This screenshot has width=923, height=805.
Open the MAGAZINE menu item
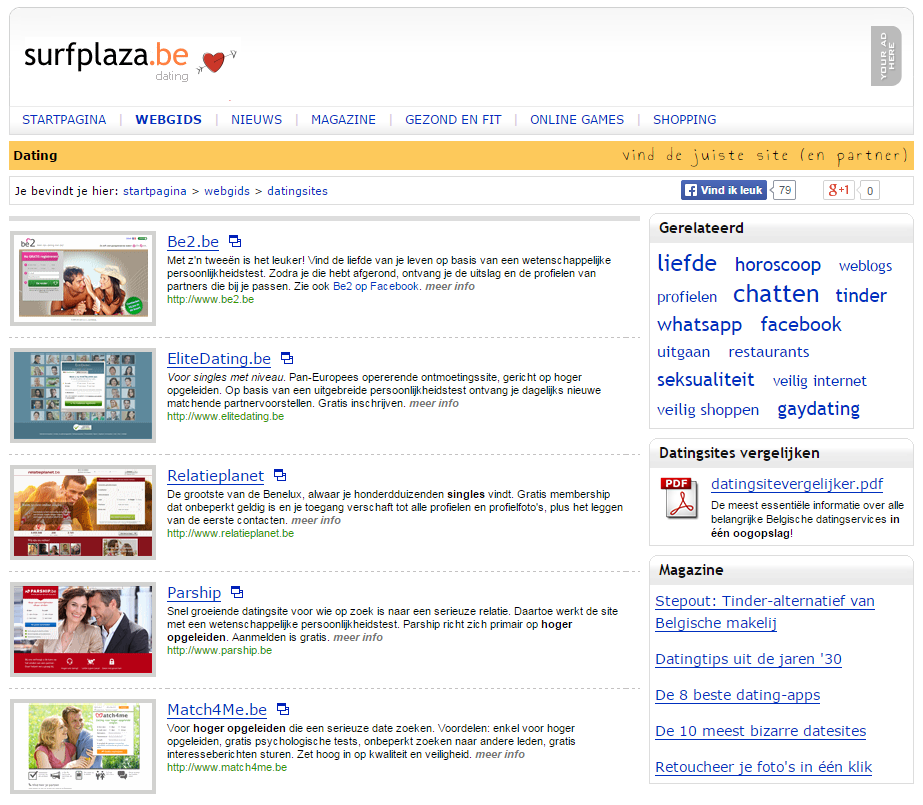[x=343, y=119]
